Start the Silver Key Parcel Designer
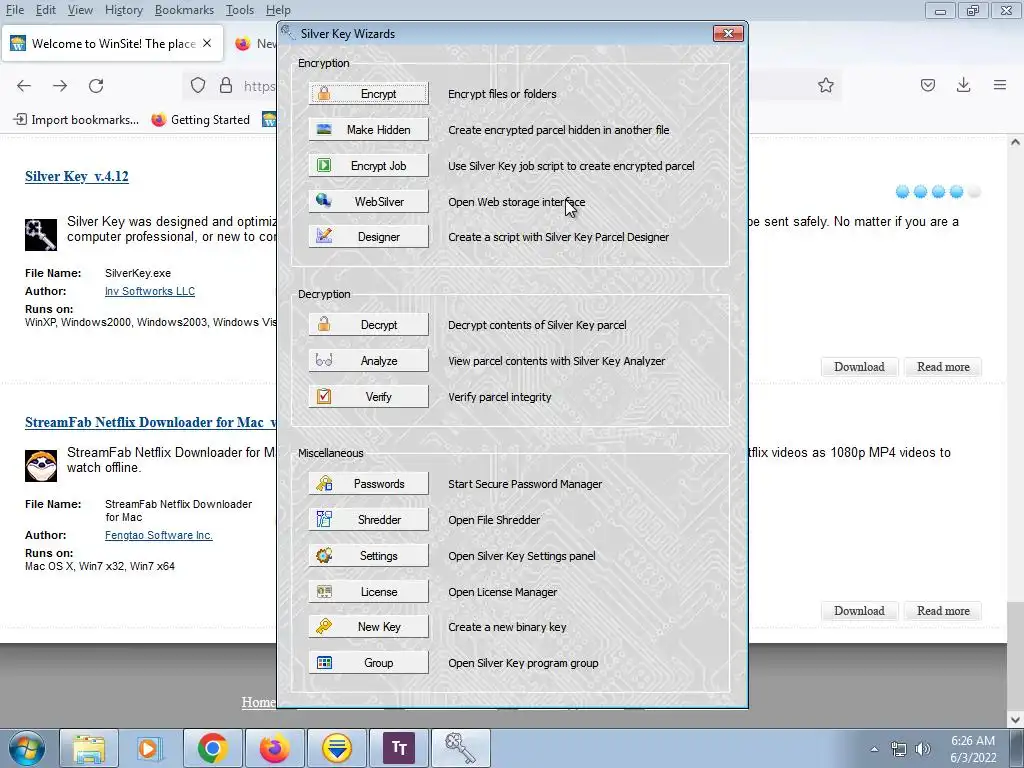This screenshot has height=768, width=1024. (x=368, y=236)
